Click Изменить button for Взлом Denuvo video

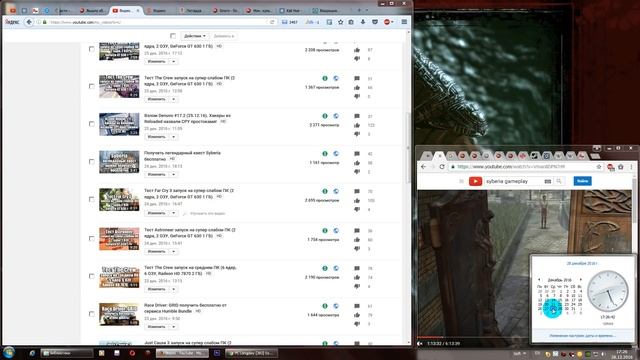tap(156, 137)
